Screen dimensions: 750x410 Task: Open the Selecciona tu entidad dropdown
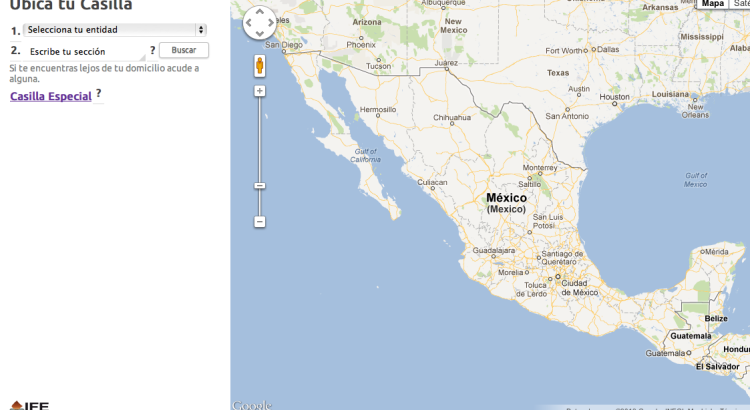pos(115,30)
